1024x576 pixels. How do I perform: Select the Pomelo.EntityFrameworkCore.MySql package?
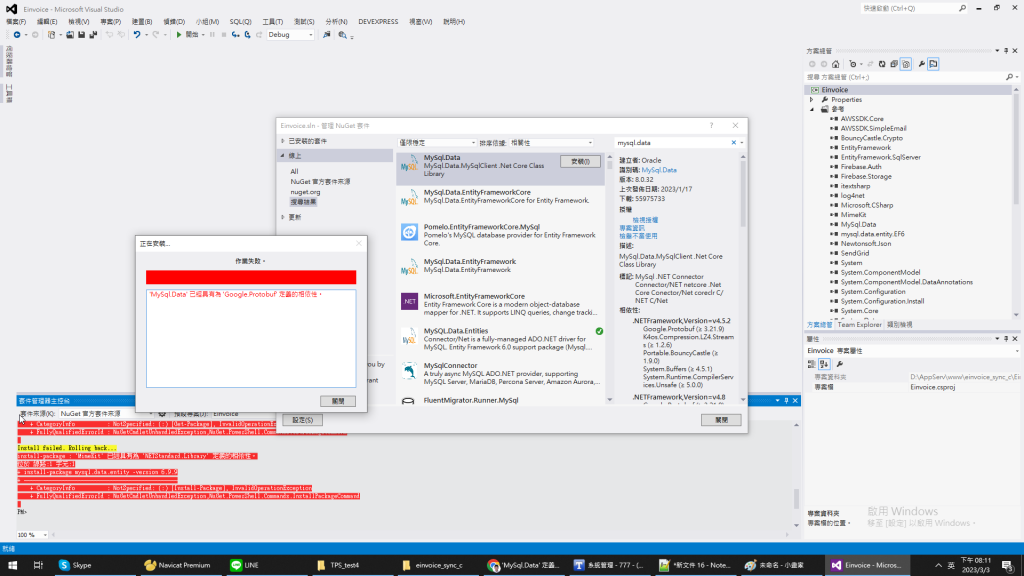[500, 234]
